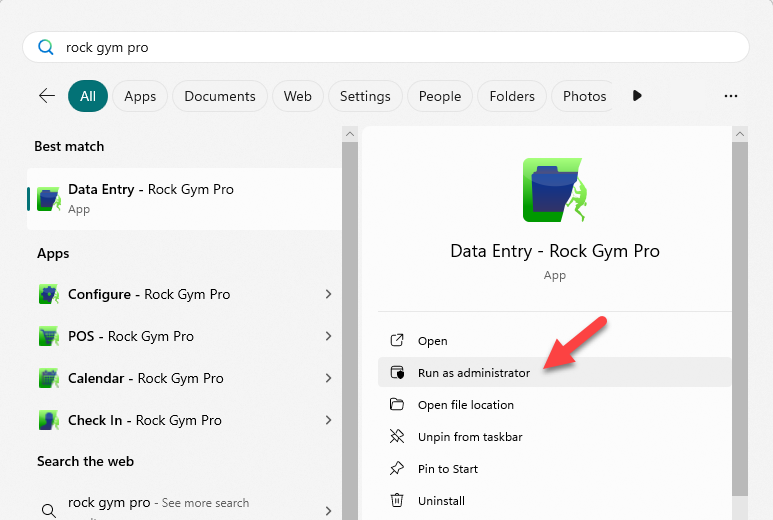The height and width of the screenshot is (520, 773).
Task: Expand Check In - Rock Gym Pro chevron
Action: 328,420
